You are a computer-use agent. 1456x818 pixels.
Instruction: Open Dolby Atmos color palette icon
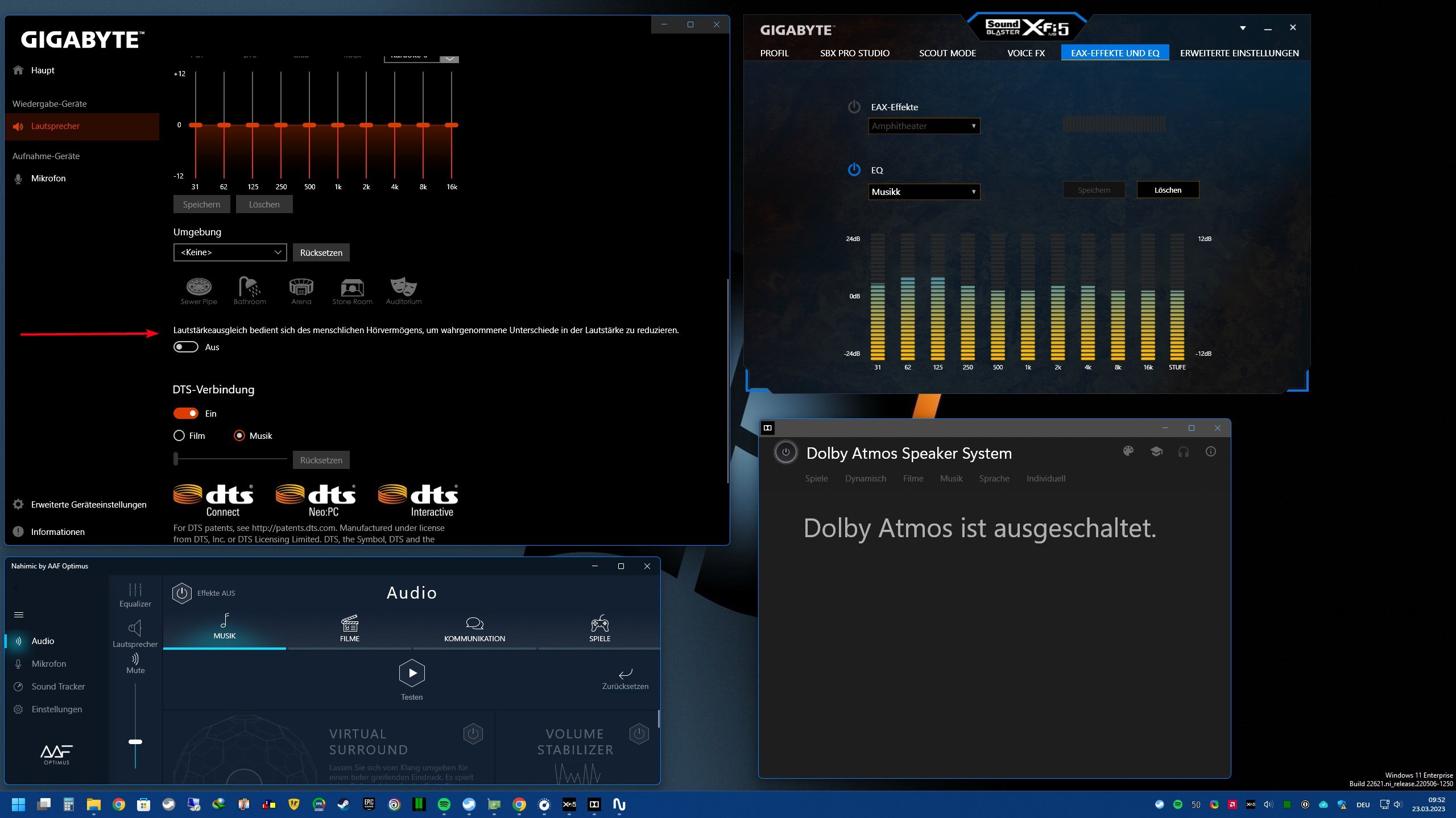(x=1128, y=451)
